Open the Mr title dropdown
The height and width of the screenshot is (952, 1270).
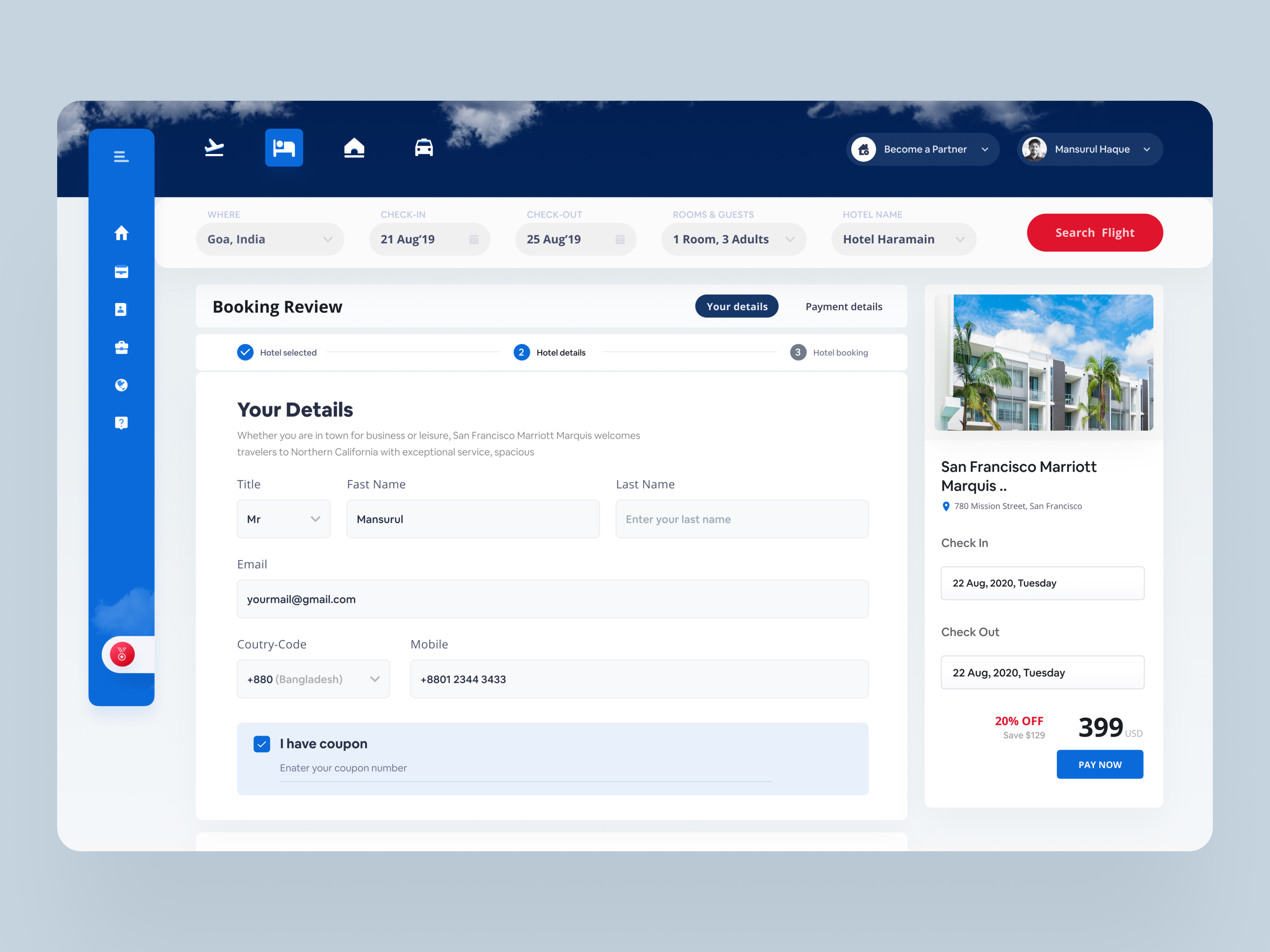click(284, 519)
